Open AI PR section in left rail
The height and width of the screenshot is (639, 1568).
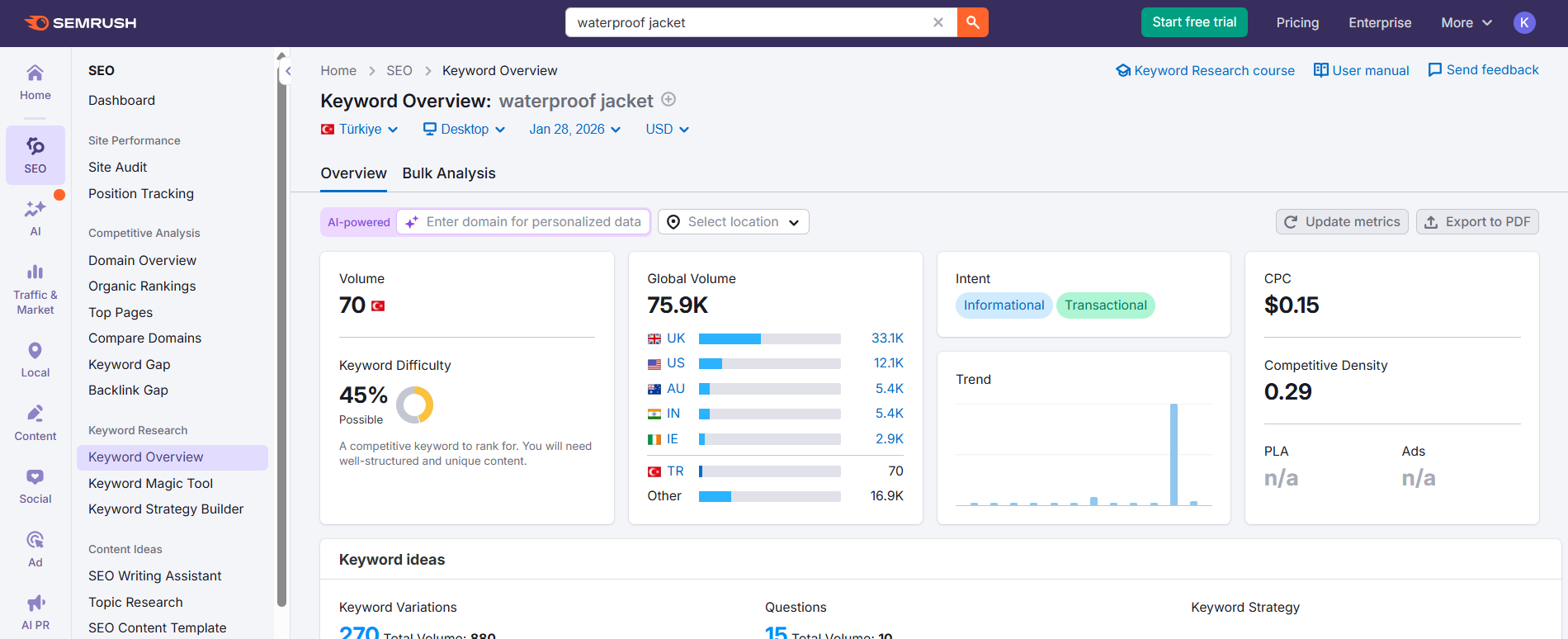click(x=35, y=613)
